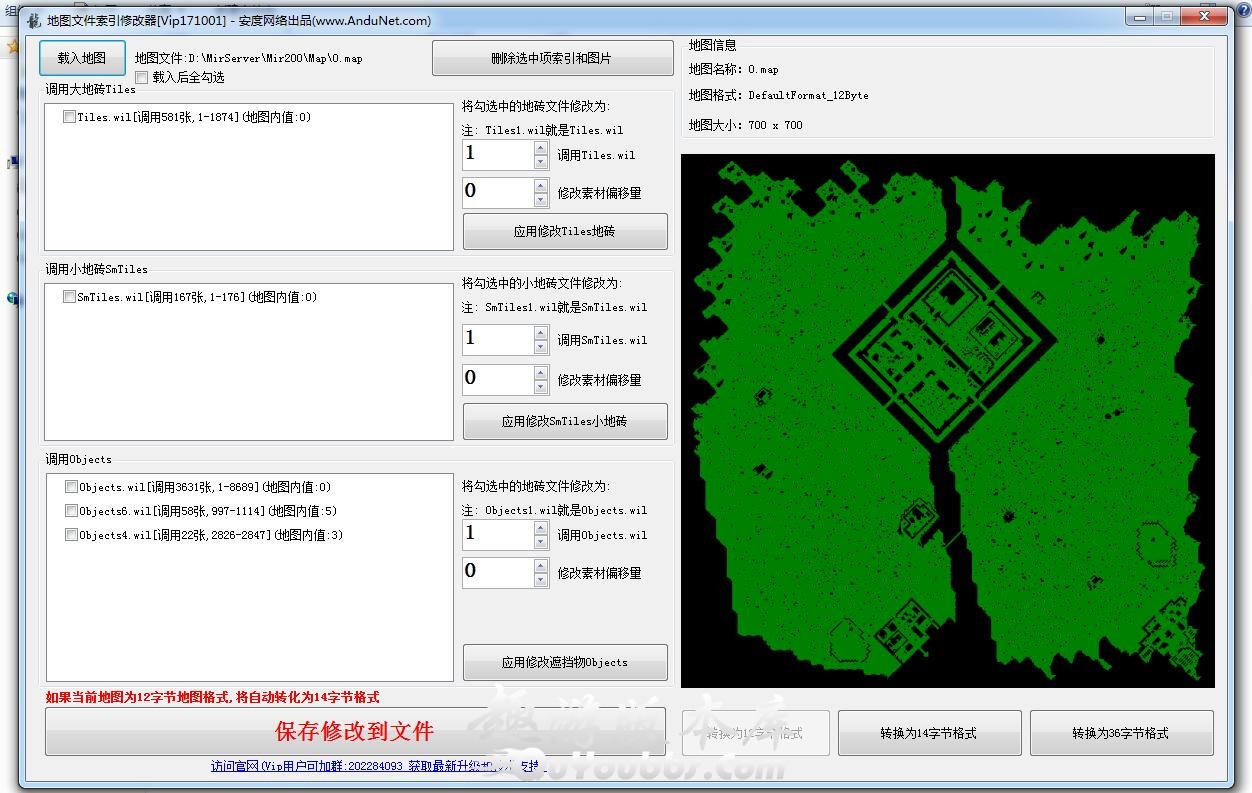The height and width of the screenshot is (793, 1252).
Task: Enable the 载入后全勾选 checkbox
Action: (x=142, y=77)
